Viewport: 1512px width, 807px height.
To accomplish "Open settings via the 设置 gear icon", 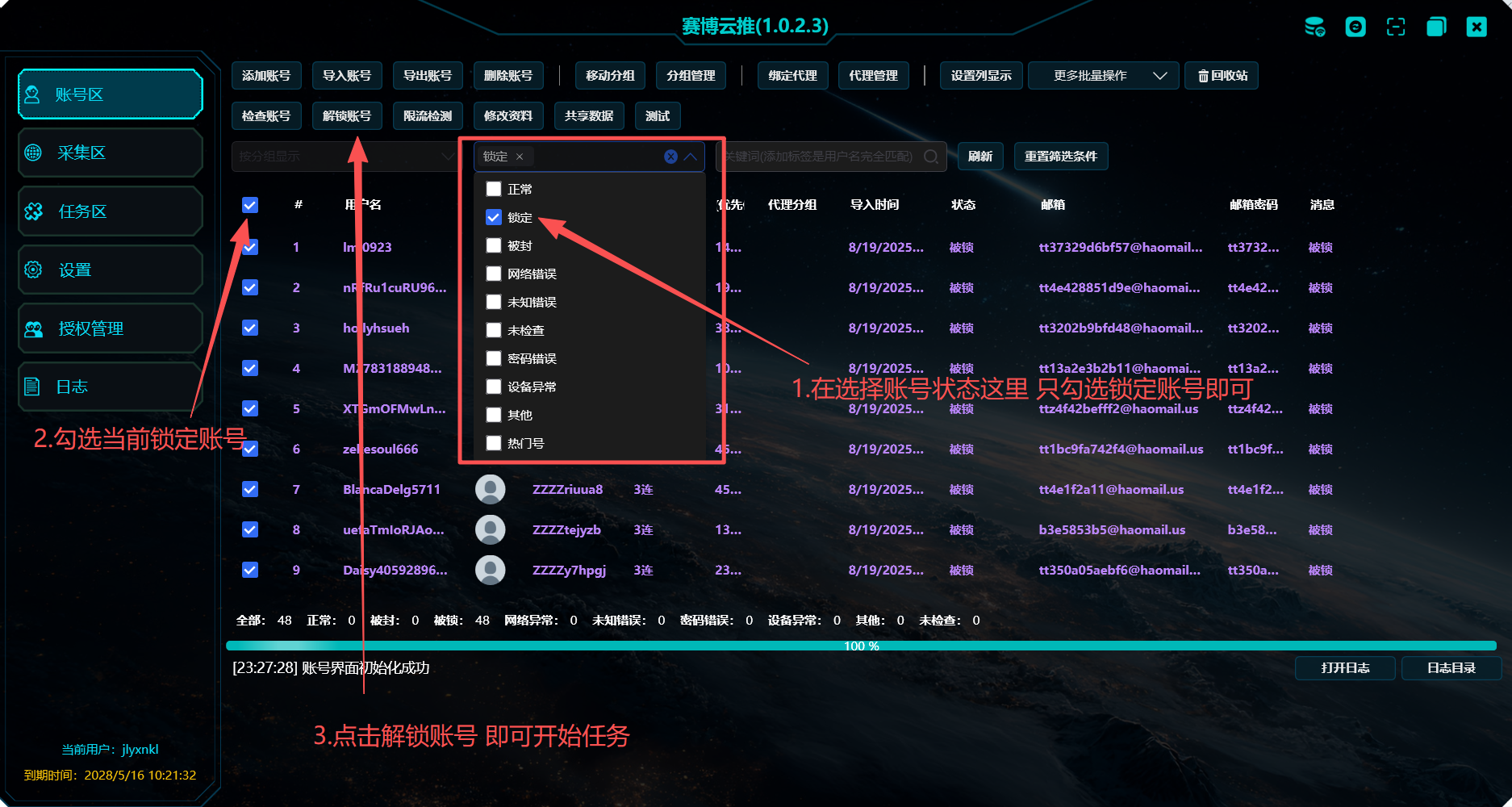I will pyautogui.click(x=33, y=270).
